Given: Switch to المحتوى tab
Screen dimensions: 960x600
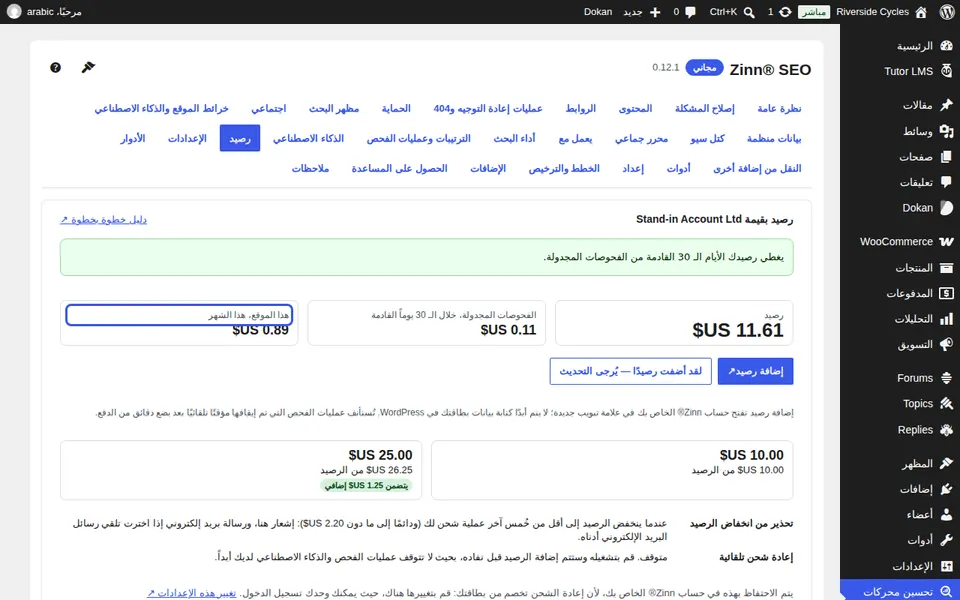Looking at the screenshot, I should click(636, 108).
